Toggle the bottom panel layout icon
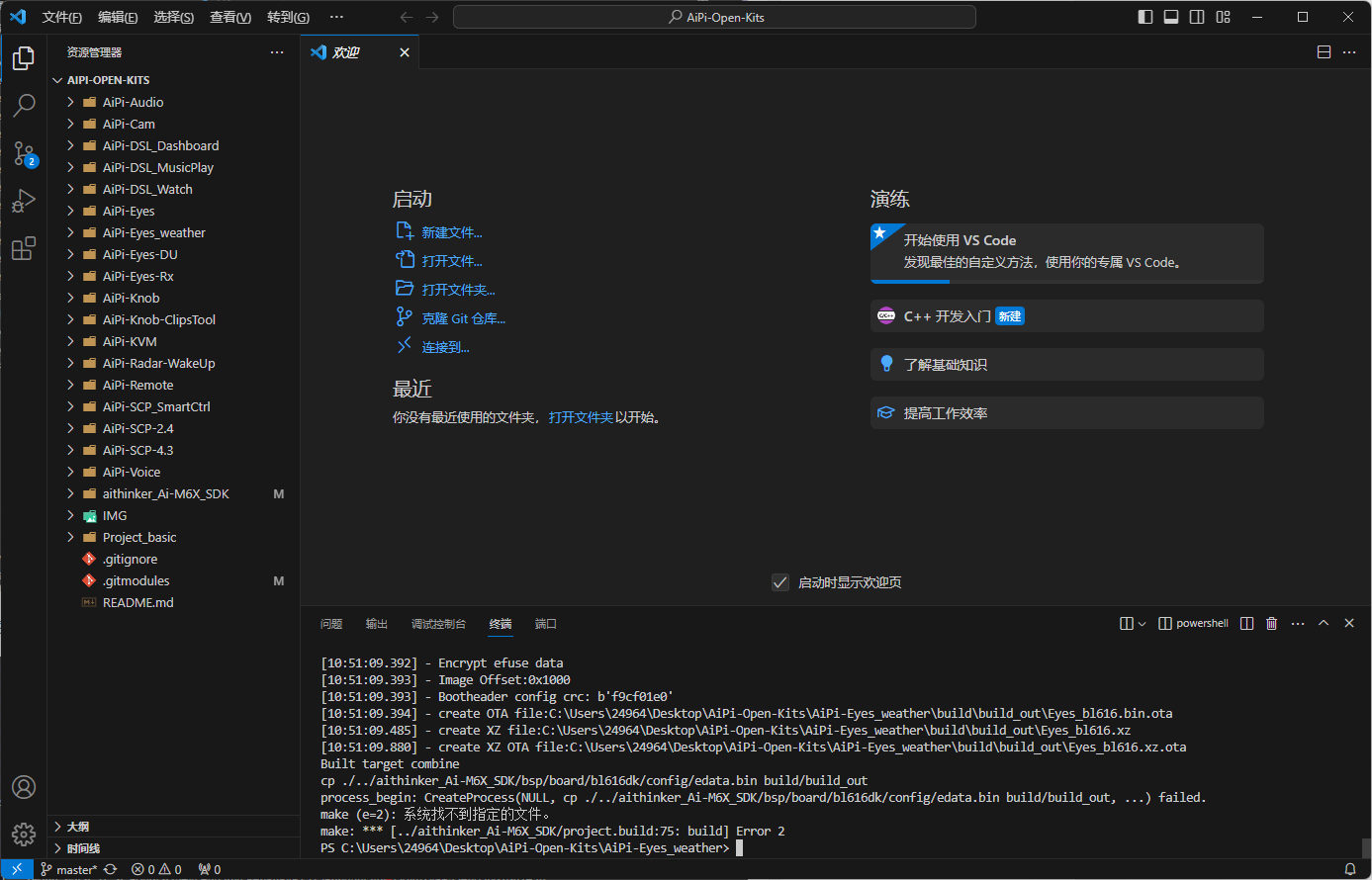The height and width of the screenshot is (880, 1372). [x=1171, y=17]
